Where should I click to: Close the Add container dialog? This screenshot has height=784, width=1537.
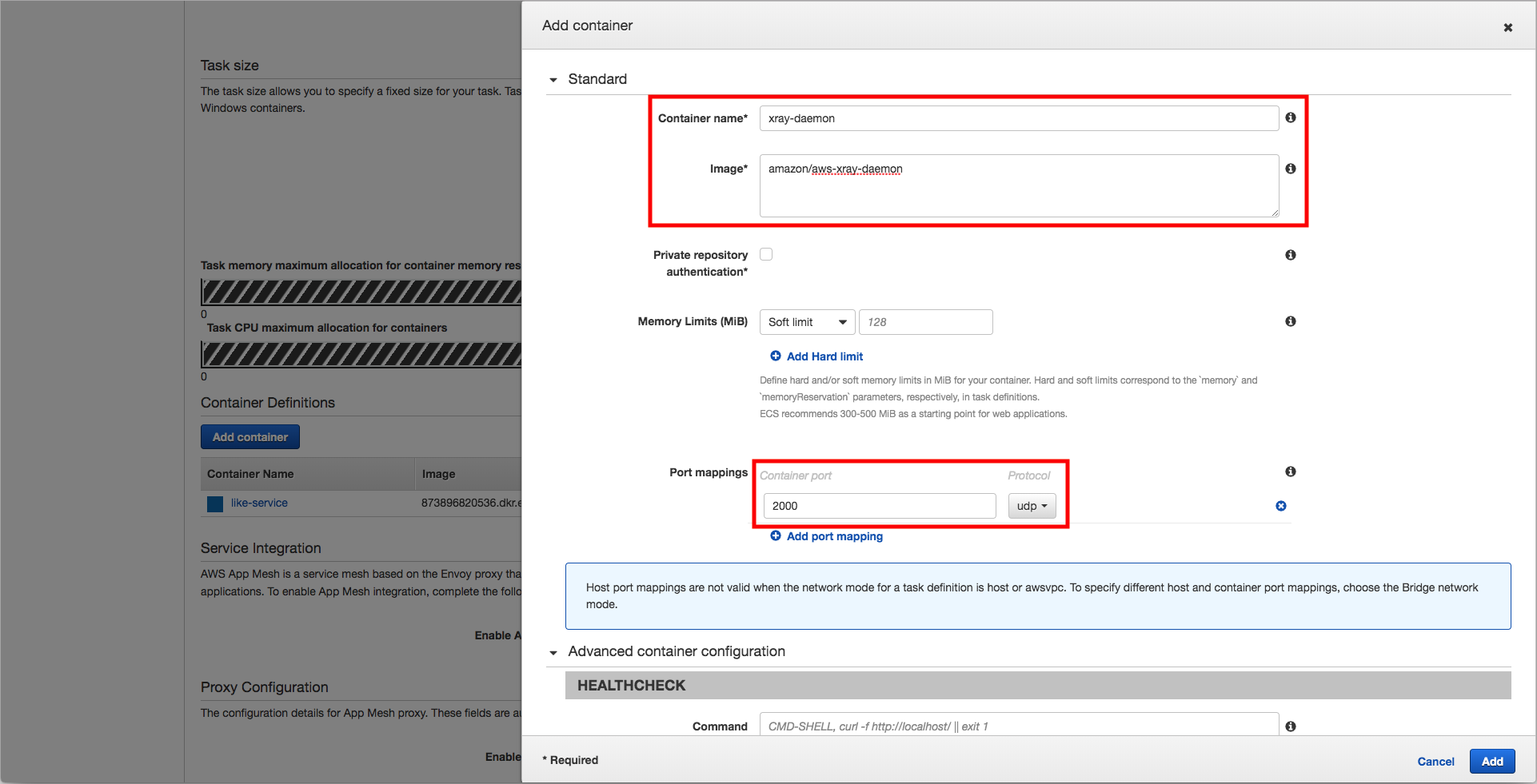coord(1507,27)
